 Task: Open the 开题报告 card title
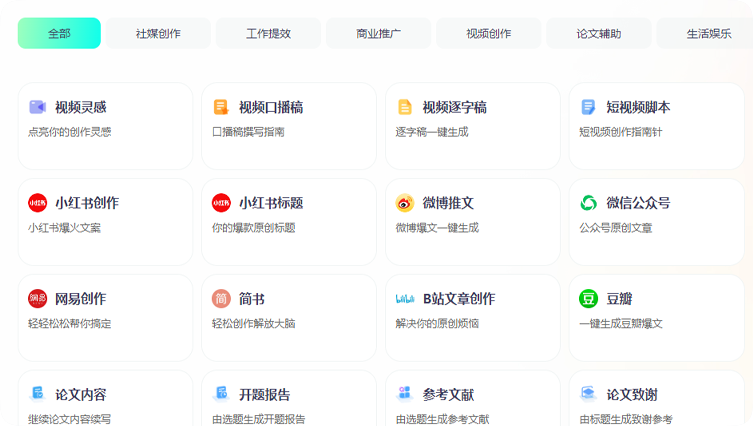point(265,395)
